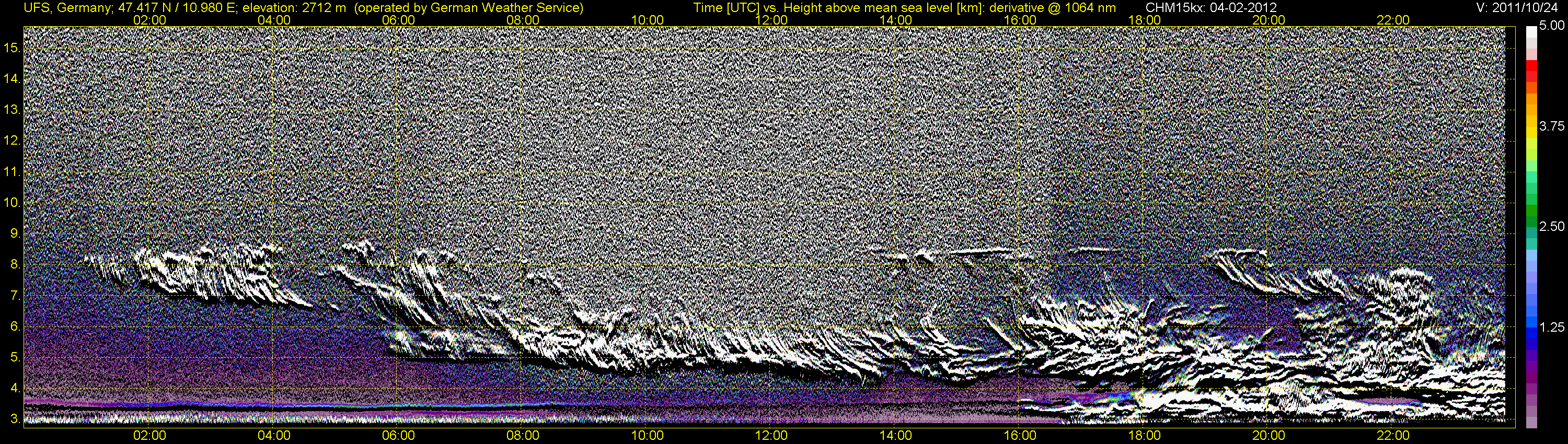Click '02:00' on the top time axis
The image size is (1568, 444).
[149, 20]
